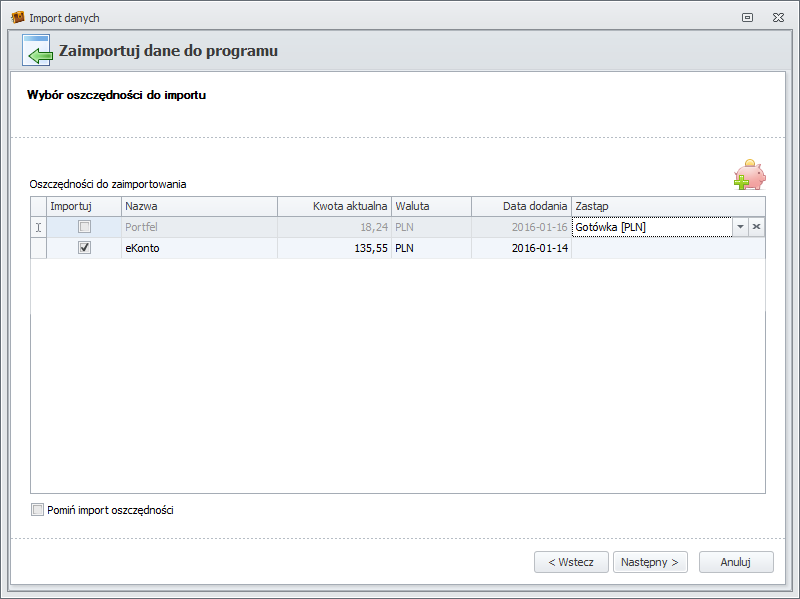The height and width of the screenshot is (599, 800).
Task: Proceed with the Następny button
Action: [650, 562]
